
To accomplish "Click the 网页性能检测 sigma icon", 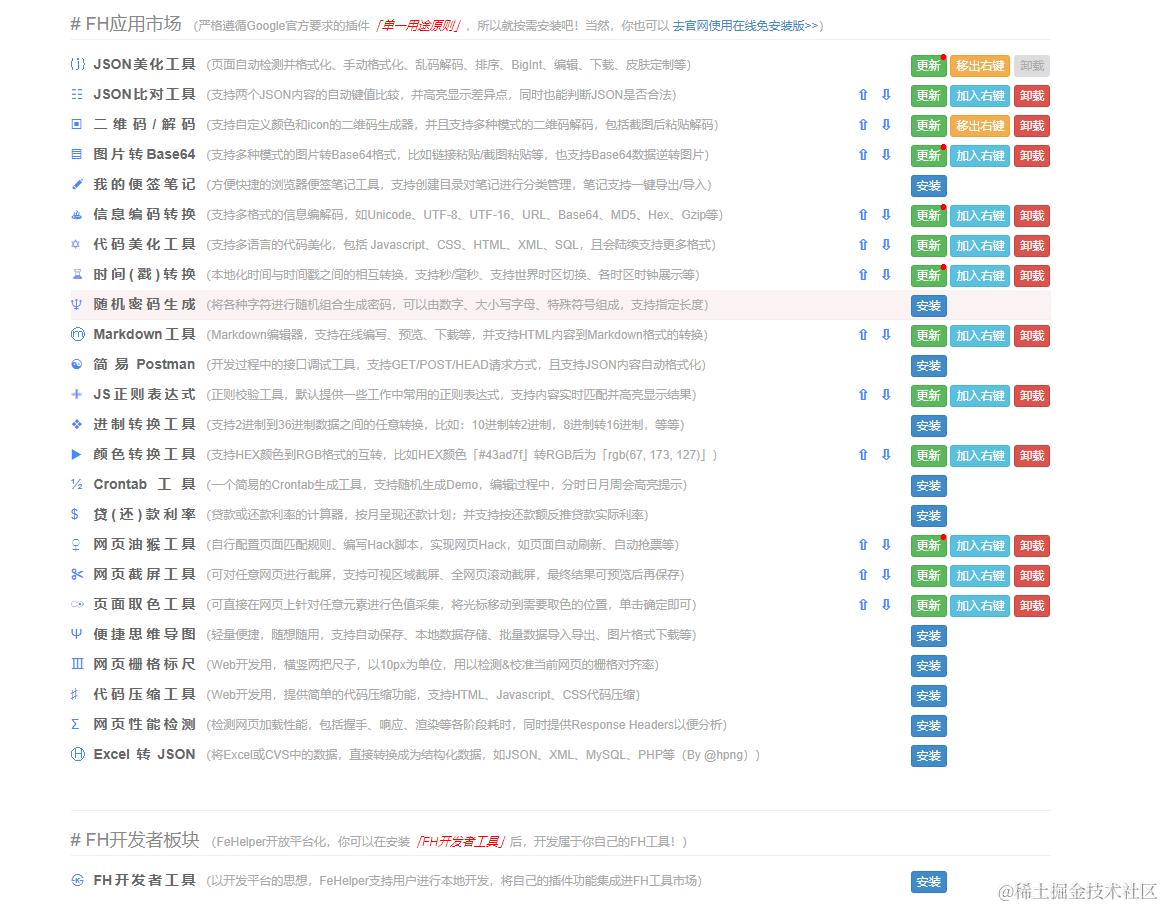I will pyautogui.click(x=75, y=724).
